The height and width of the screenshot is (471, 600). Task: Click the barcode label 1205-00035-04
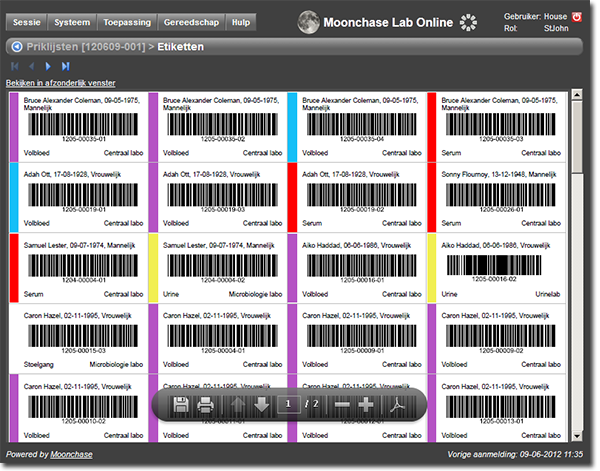(362, 127)
